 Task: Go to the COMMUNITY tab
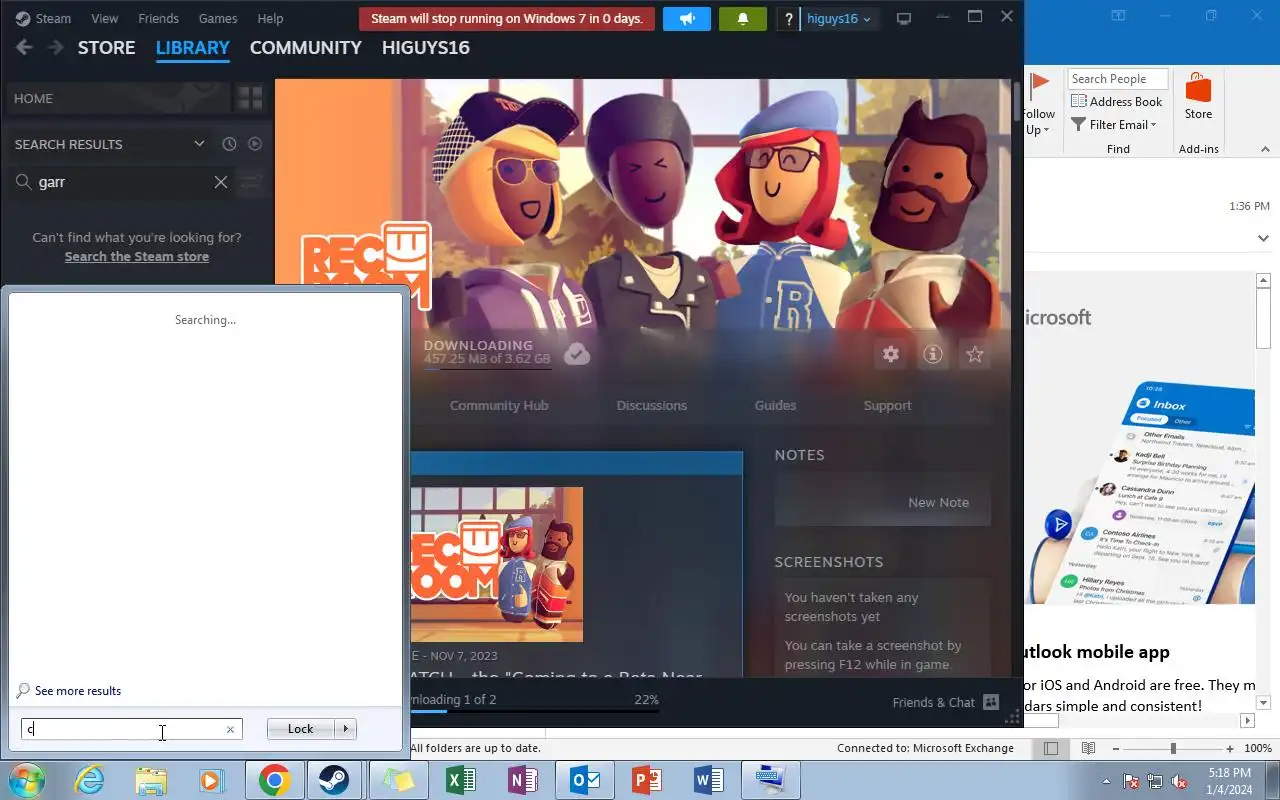[305, 48]
